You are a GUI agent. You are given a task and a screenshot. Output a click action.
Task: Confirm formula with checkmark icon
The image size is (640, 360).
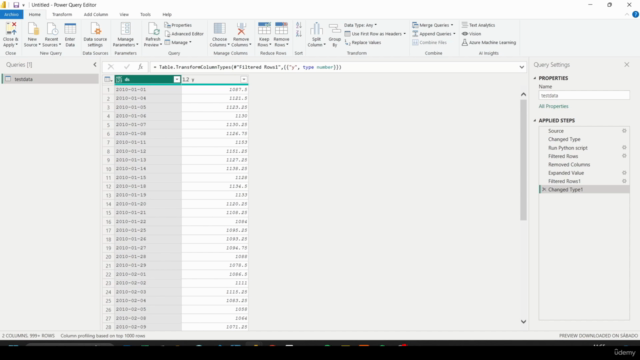click(127, 67)
